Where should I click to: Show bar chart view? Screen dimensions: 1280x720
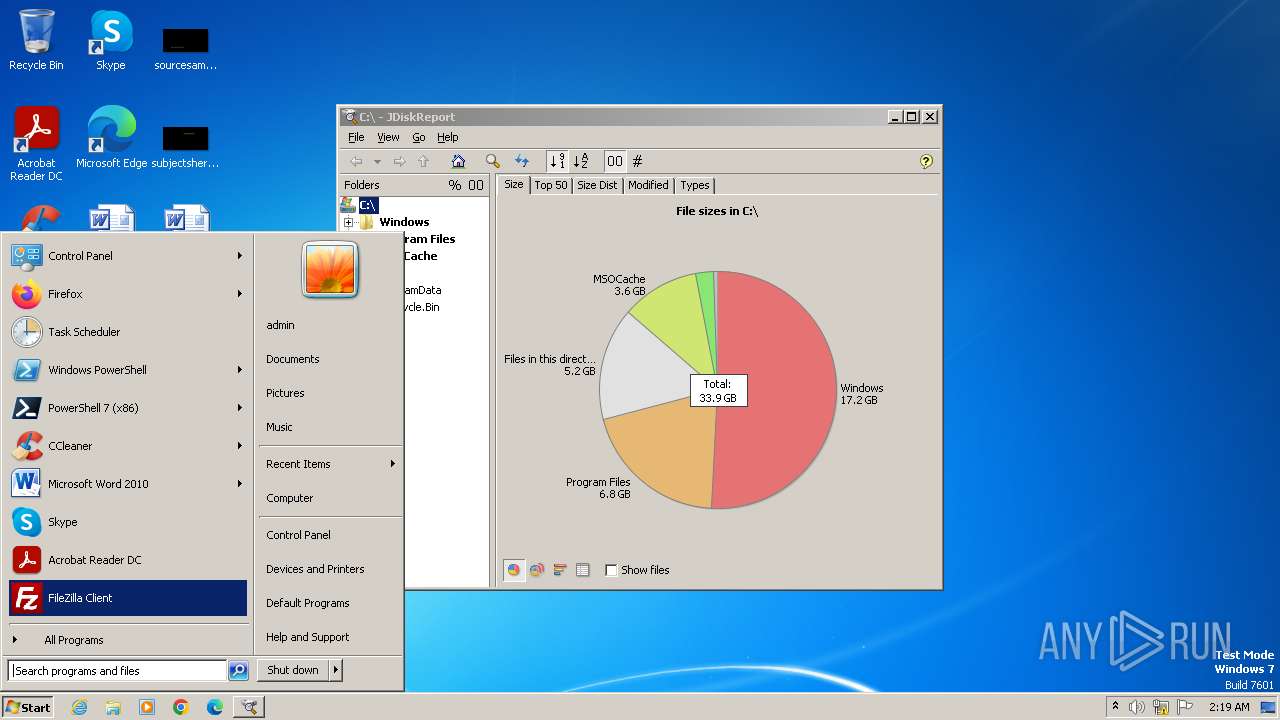[560, 570]
